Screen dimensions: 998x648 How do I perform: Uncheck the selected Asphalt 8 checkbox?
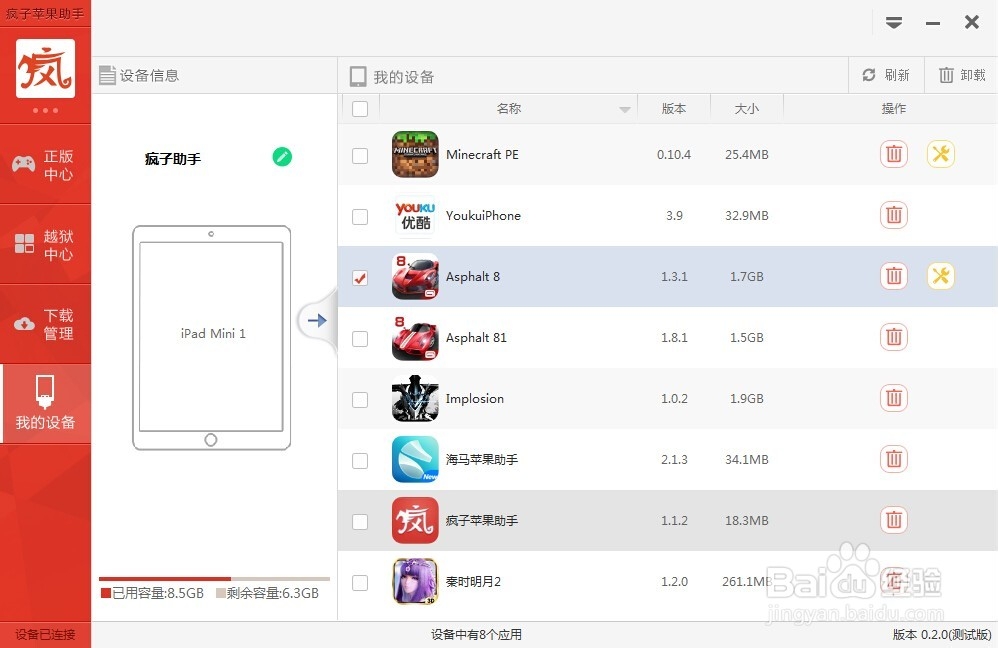point(360,277)
